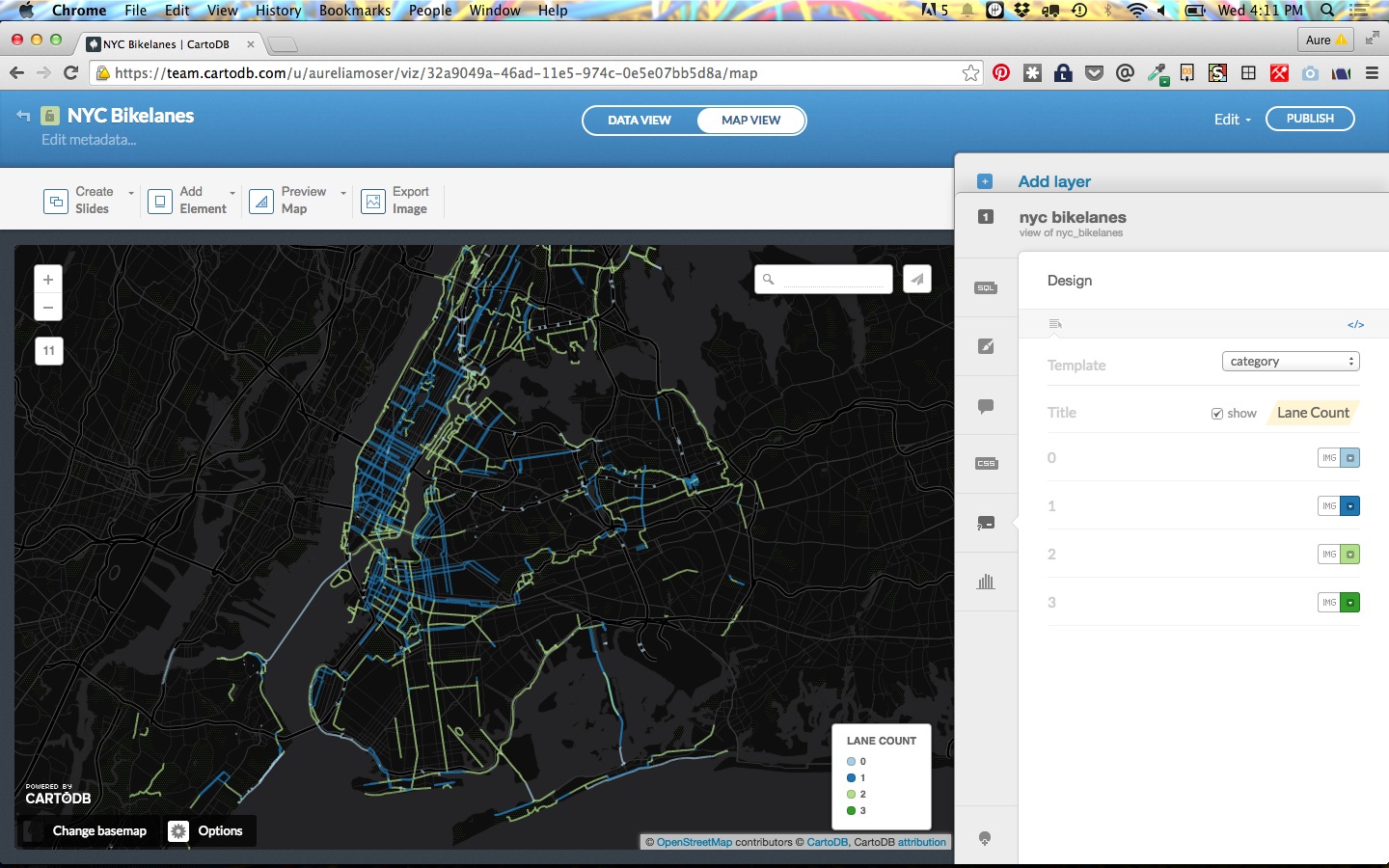Click the Export Image icon
Screen dimensions: 1389x868
click(x=373, y=201)
